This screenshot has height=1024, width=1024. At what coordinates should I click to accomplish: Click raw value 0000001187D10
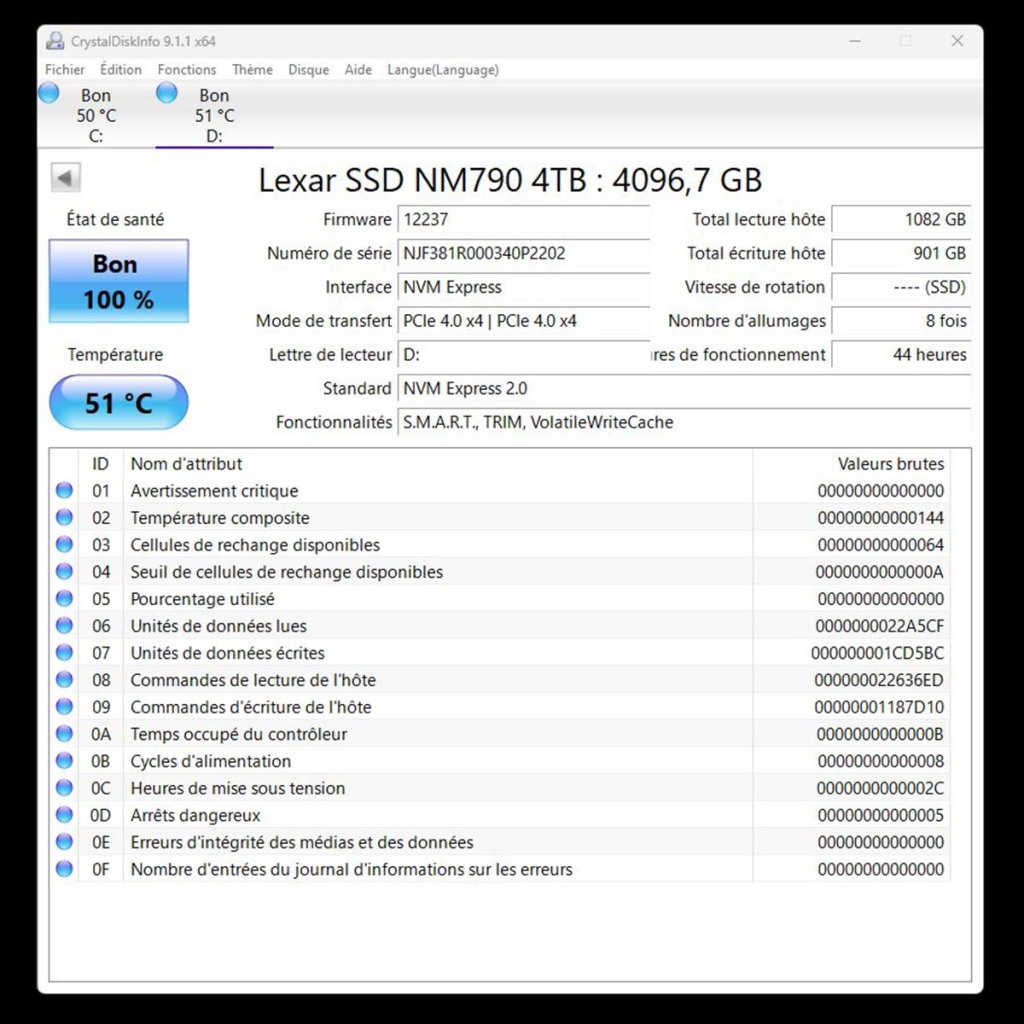pyautogui.click(x=879, y=707)
